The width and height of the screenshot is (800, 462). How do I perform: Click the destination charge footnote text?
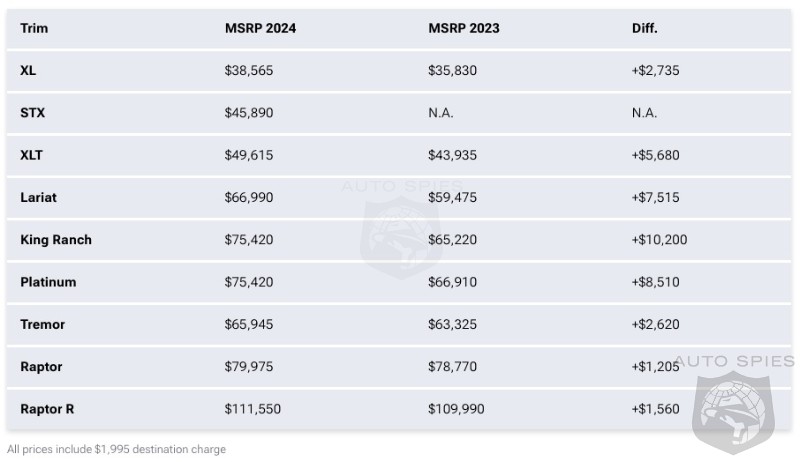coord(116,449)
